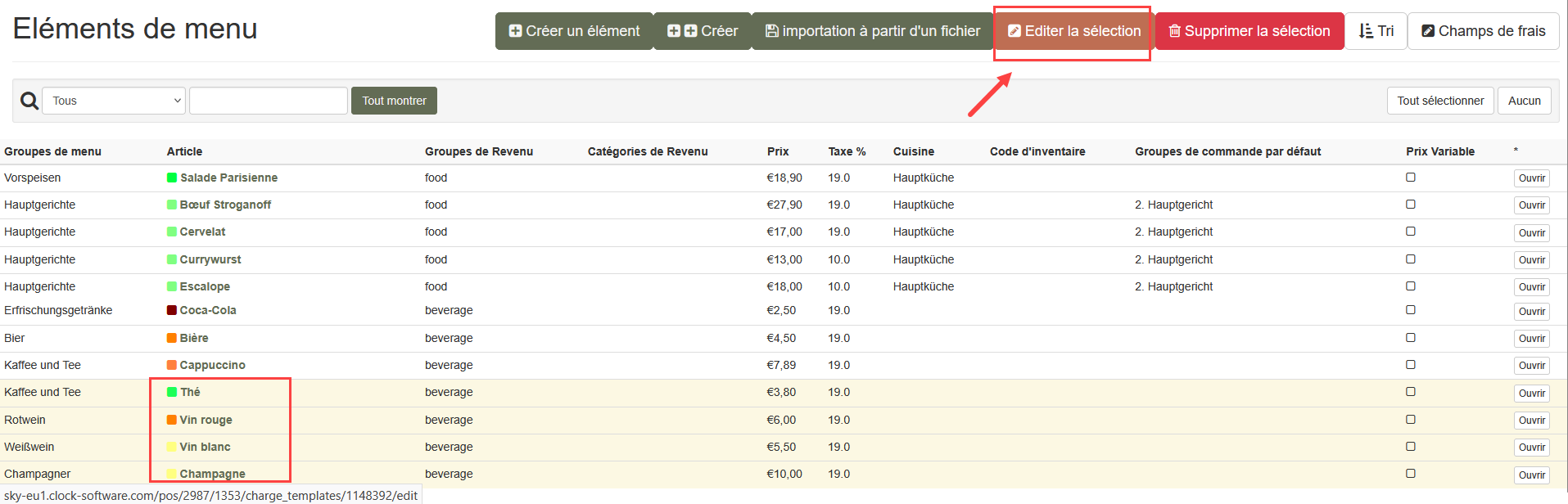1568x504 pixels.
Task: Click the magnifier search icon
Action: pyautogui.click(x=29, y=101)
